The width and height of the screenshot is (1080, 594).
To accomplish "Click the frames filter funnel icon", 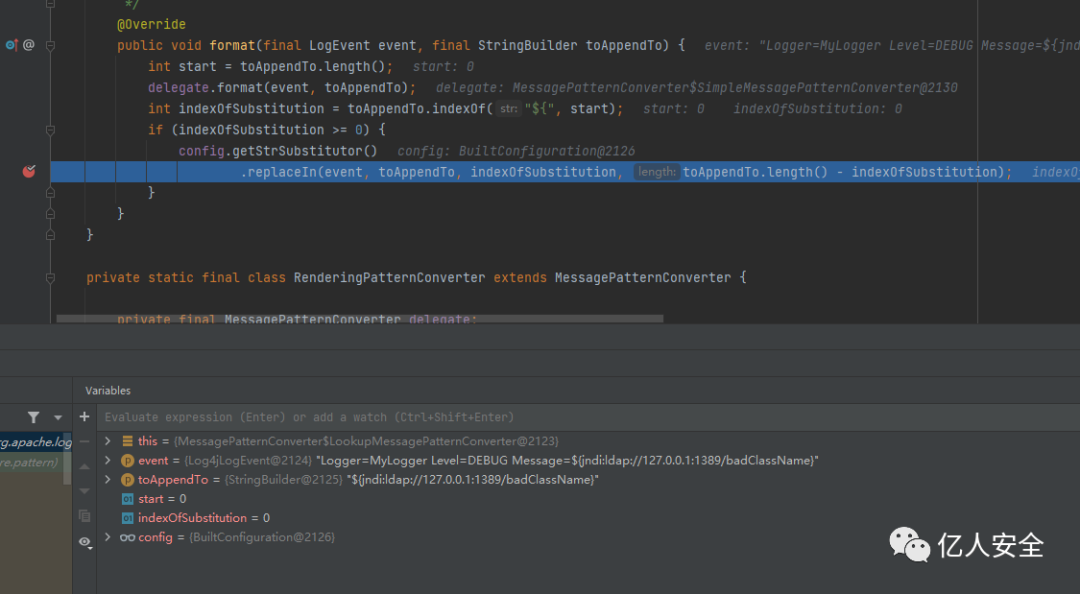I will [x=33, y=417].
